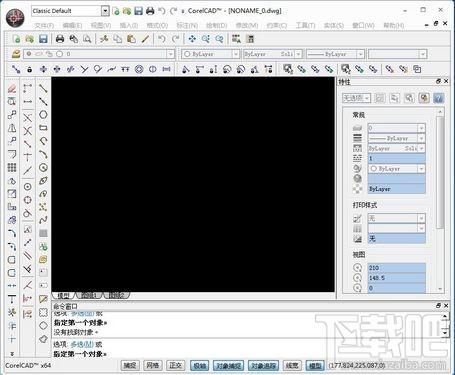Click the pencil Property Painter icon
This screenshot has height=375, width=455.
tap(145, 39)
